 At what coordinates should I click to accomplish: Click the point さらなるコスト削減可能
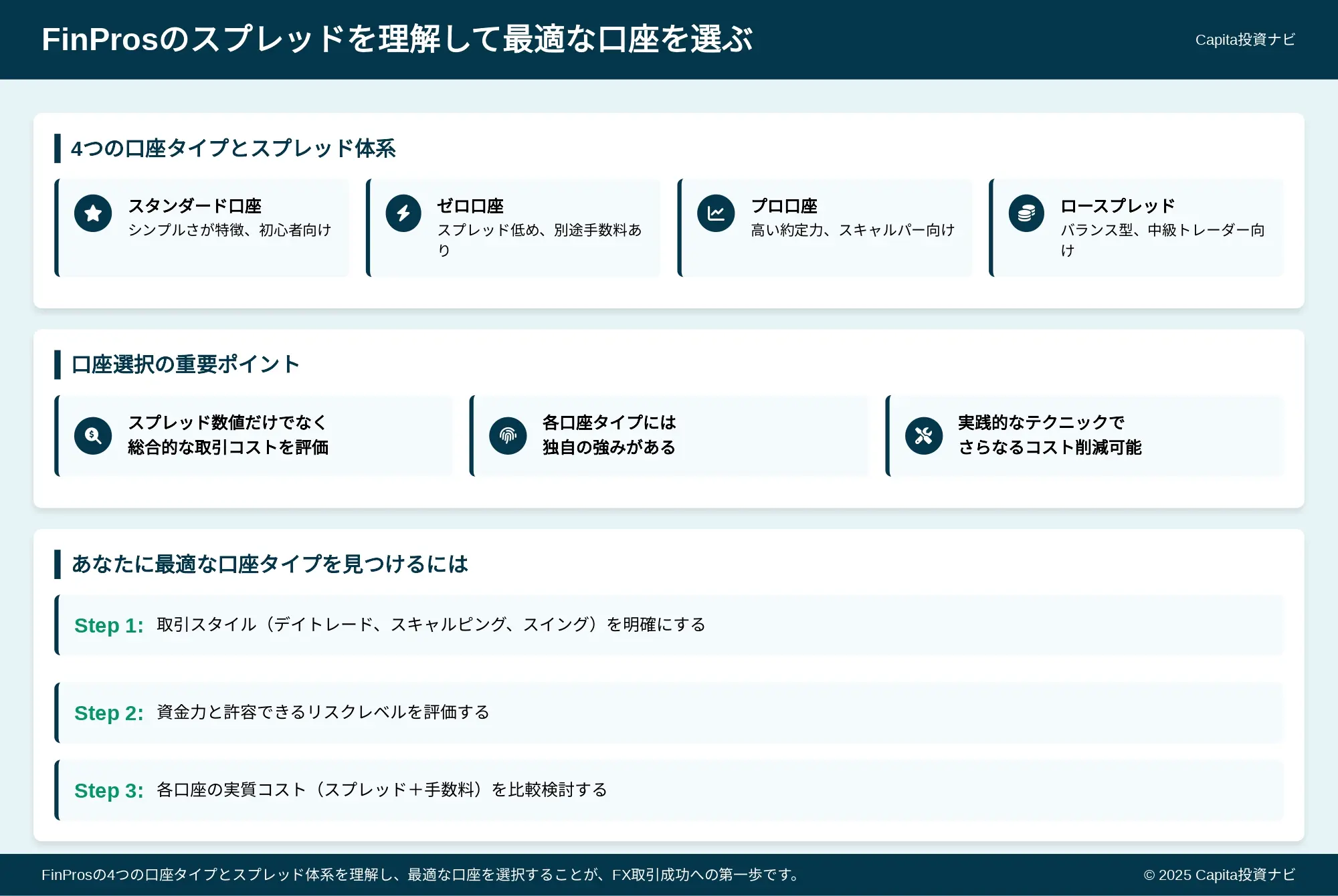(x=1050, y=447)
